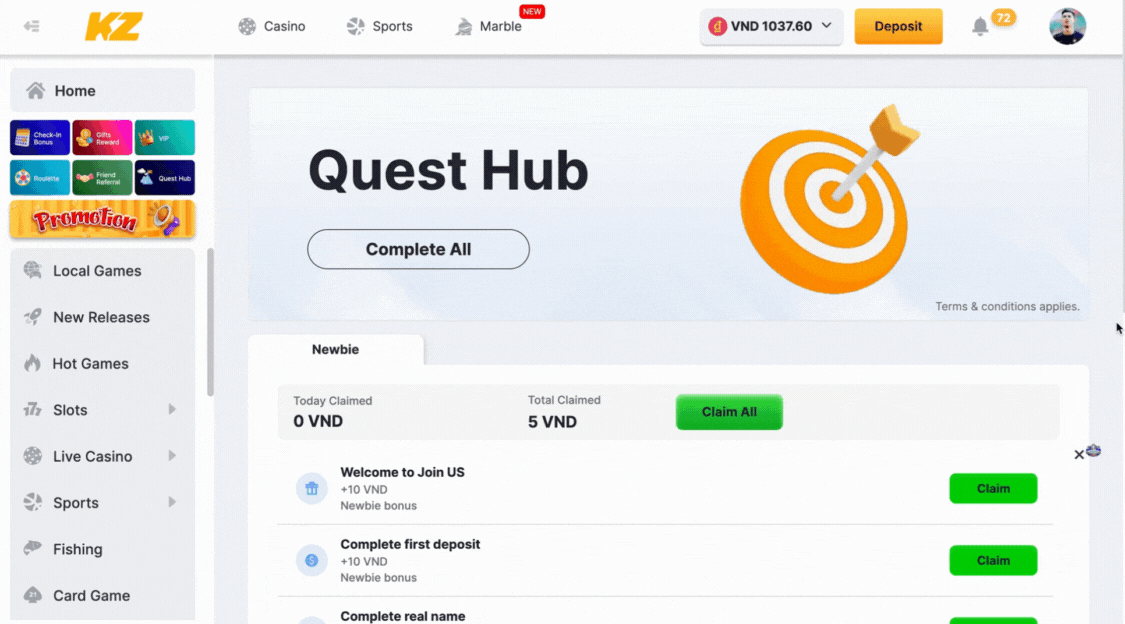
Task: Expand the Live Casino submenu arrow
Action: 172,456
